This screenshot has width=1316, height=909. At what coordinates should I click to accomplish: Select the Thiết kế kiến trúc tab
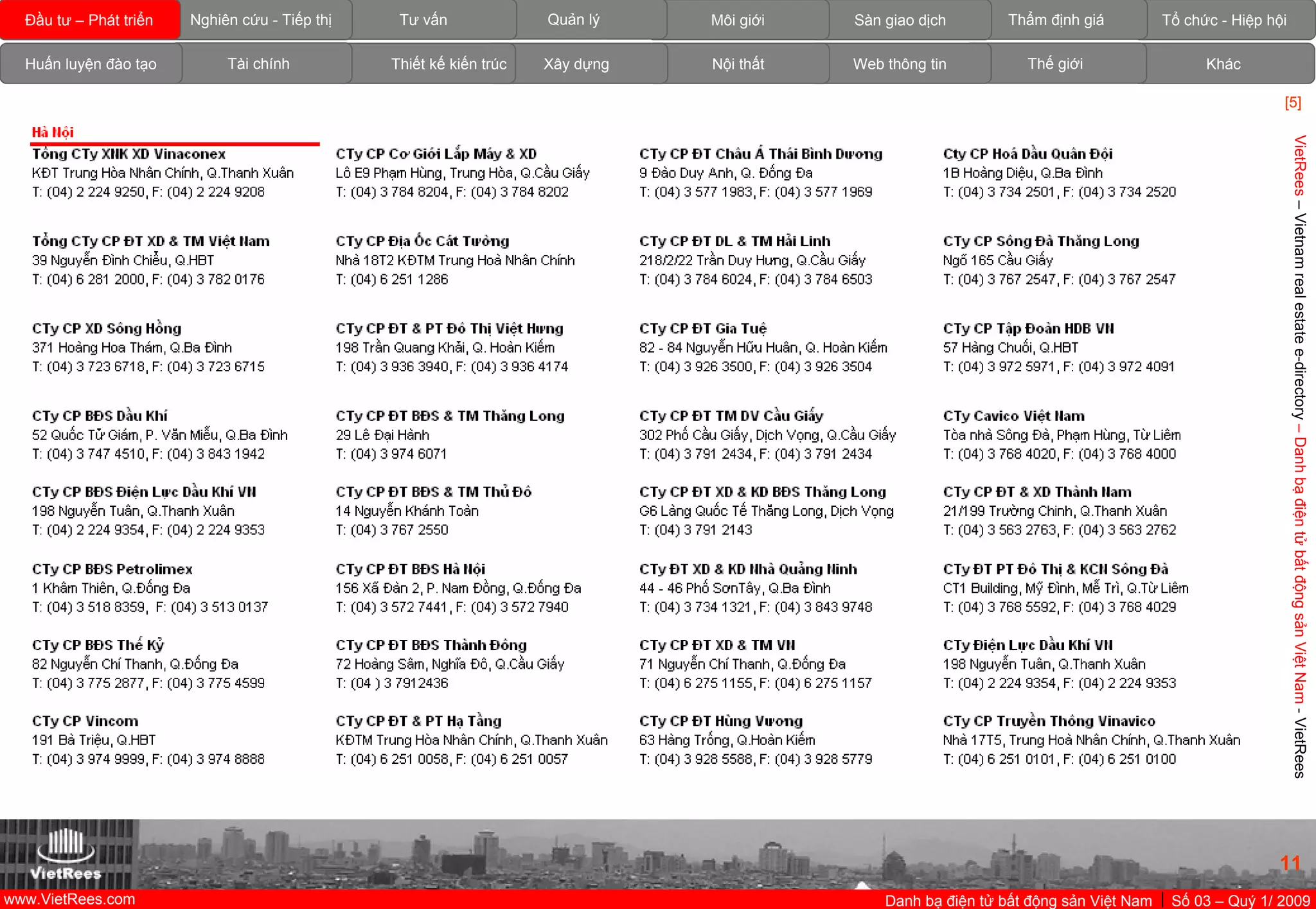pyautogui.click(x=434, y=64)
